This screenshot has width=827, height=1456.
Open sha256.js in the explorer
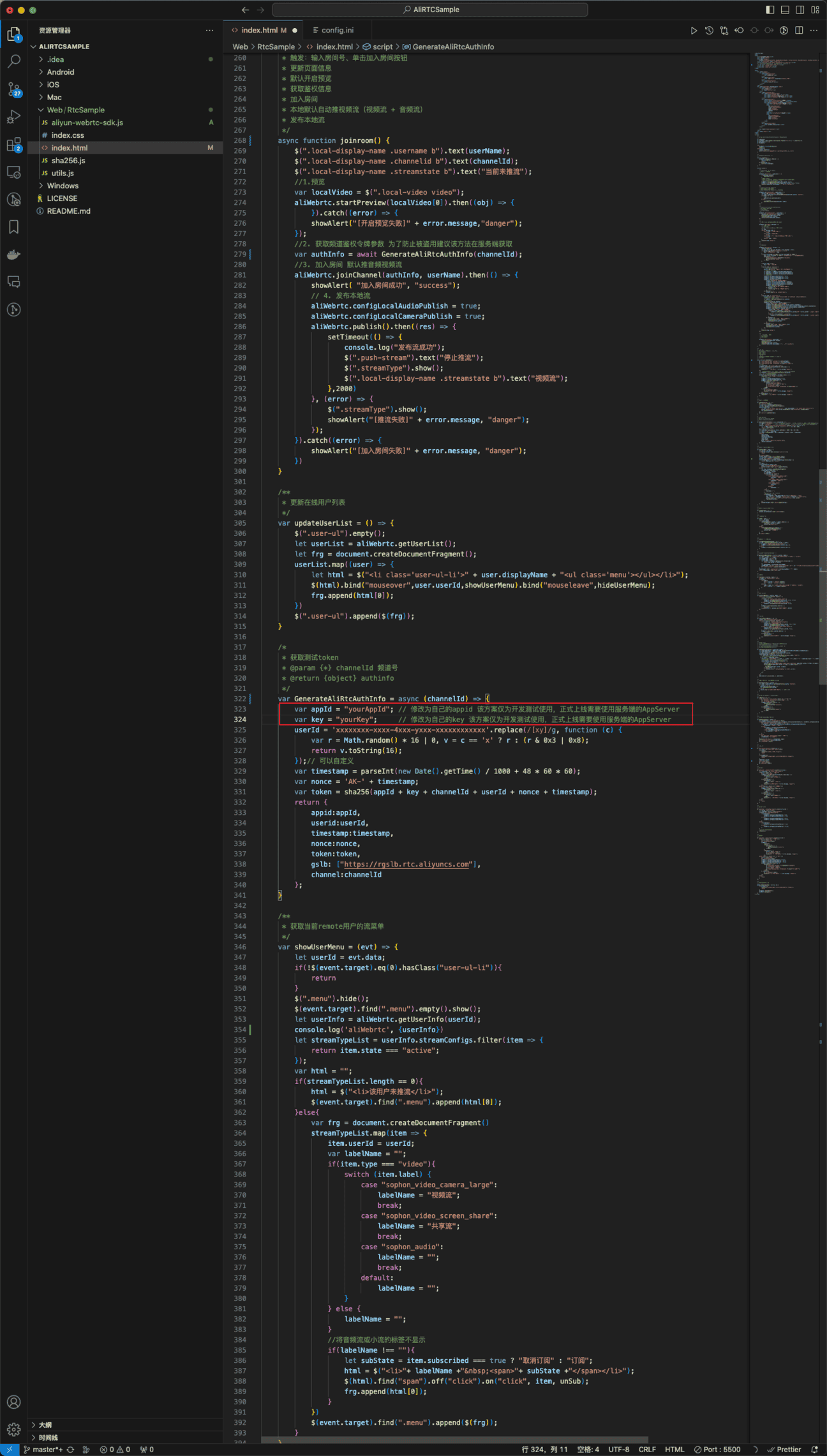click(x=68, y=160)
